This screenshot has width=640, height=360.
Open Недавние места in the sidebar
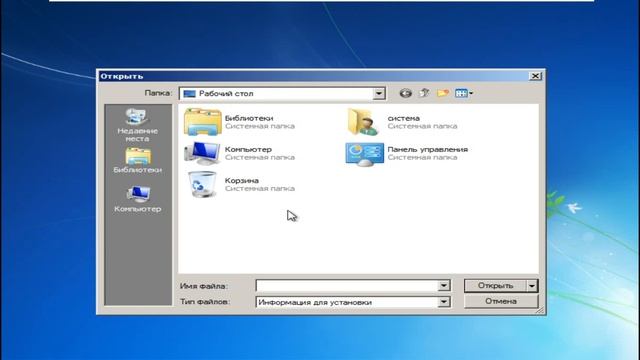(x=137, y=125)
